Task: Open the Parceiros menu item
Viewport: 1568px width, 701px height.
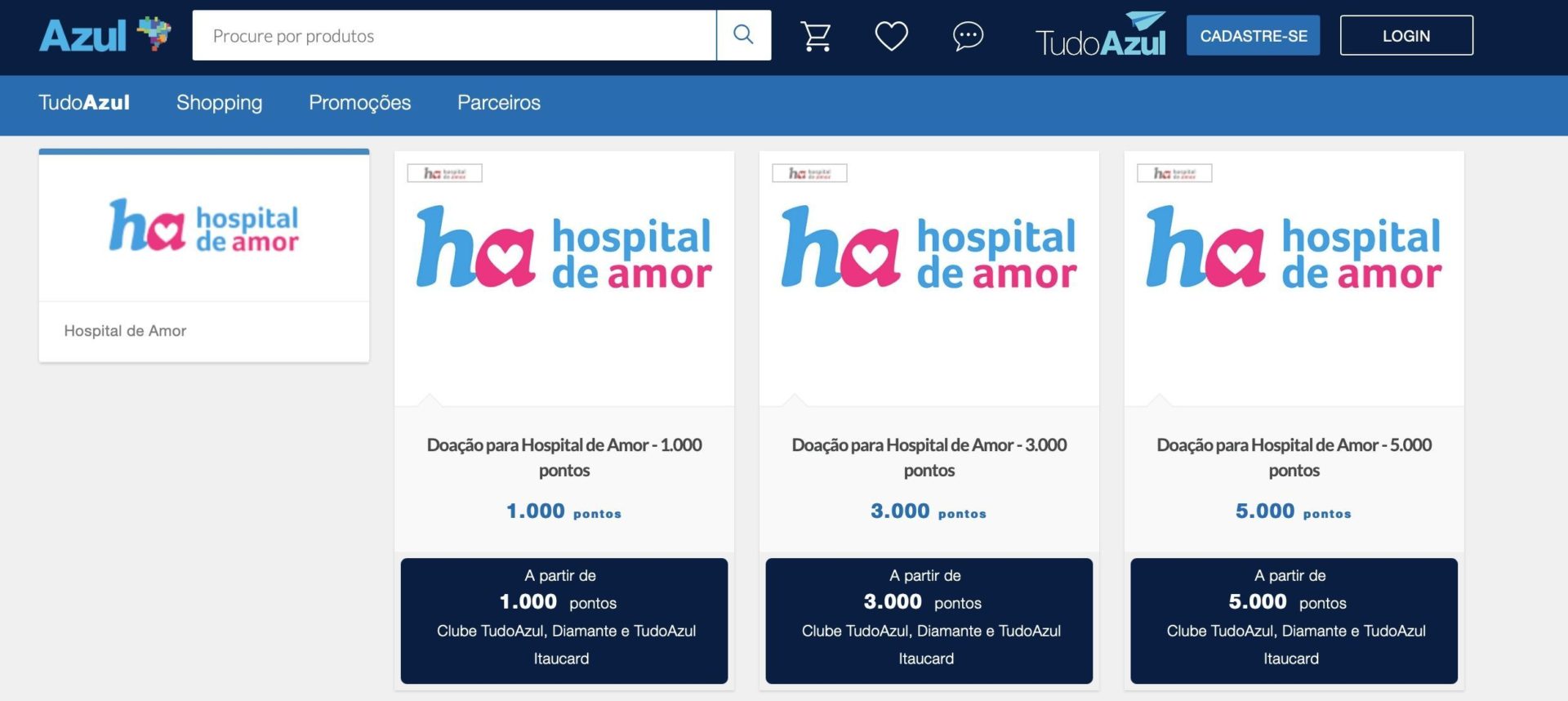Action: pos(499,102)
